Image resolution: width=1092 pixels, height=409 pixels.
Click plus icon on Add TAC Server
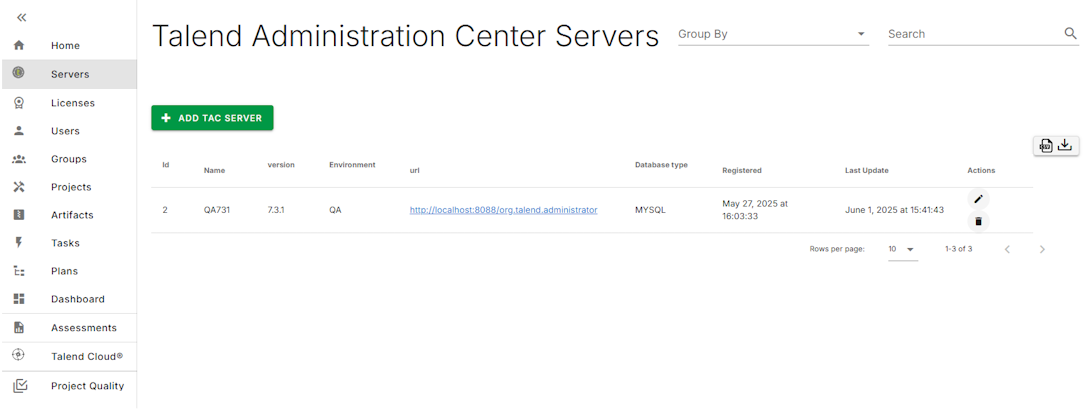(166, 118)
